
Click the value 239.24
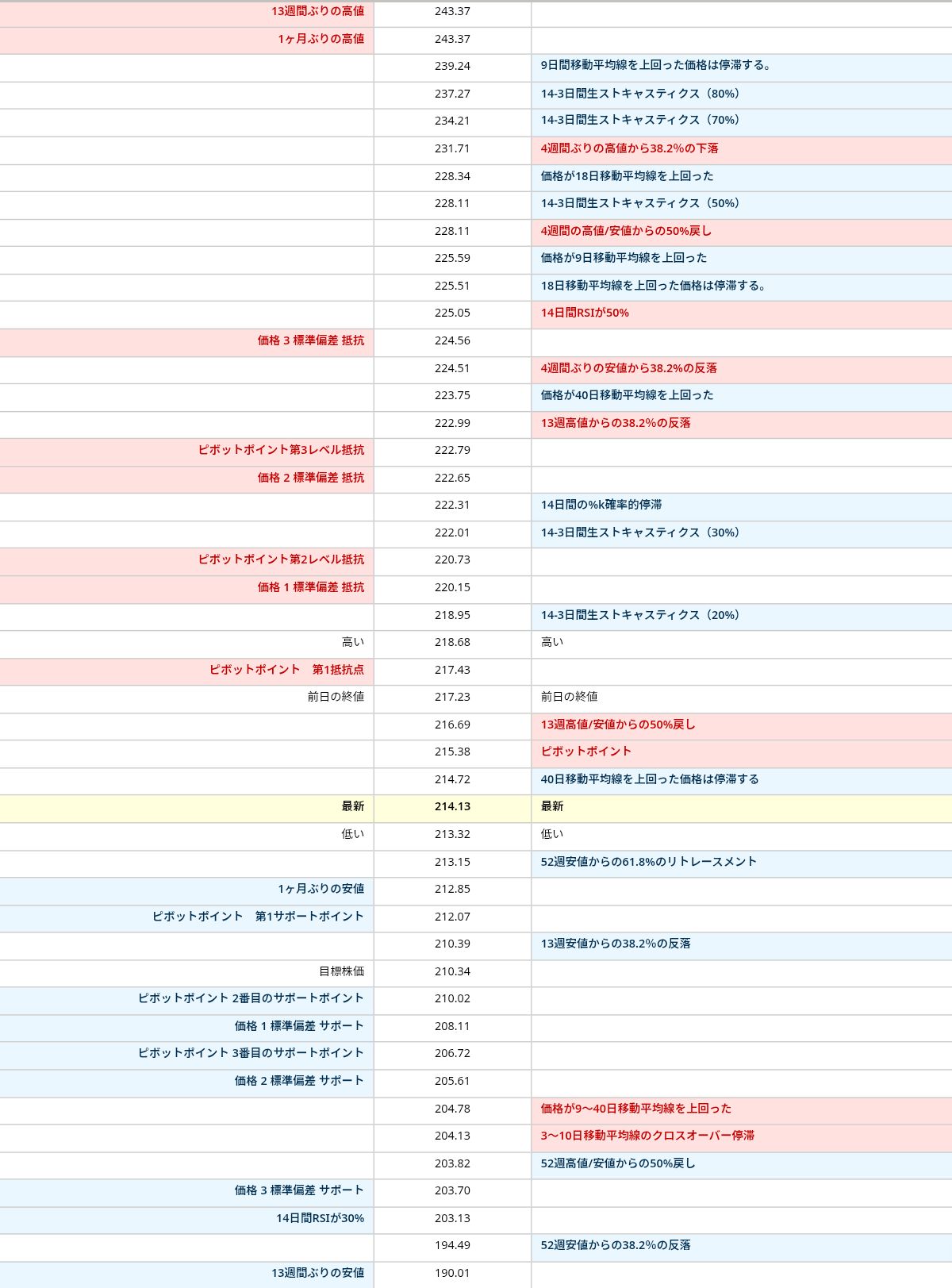tap(452, 66)
